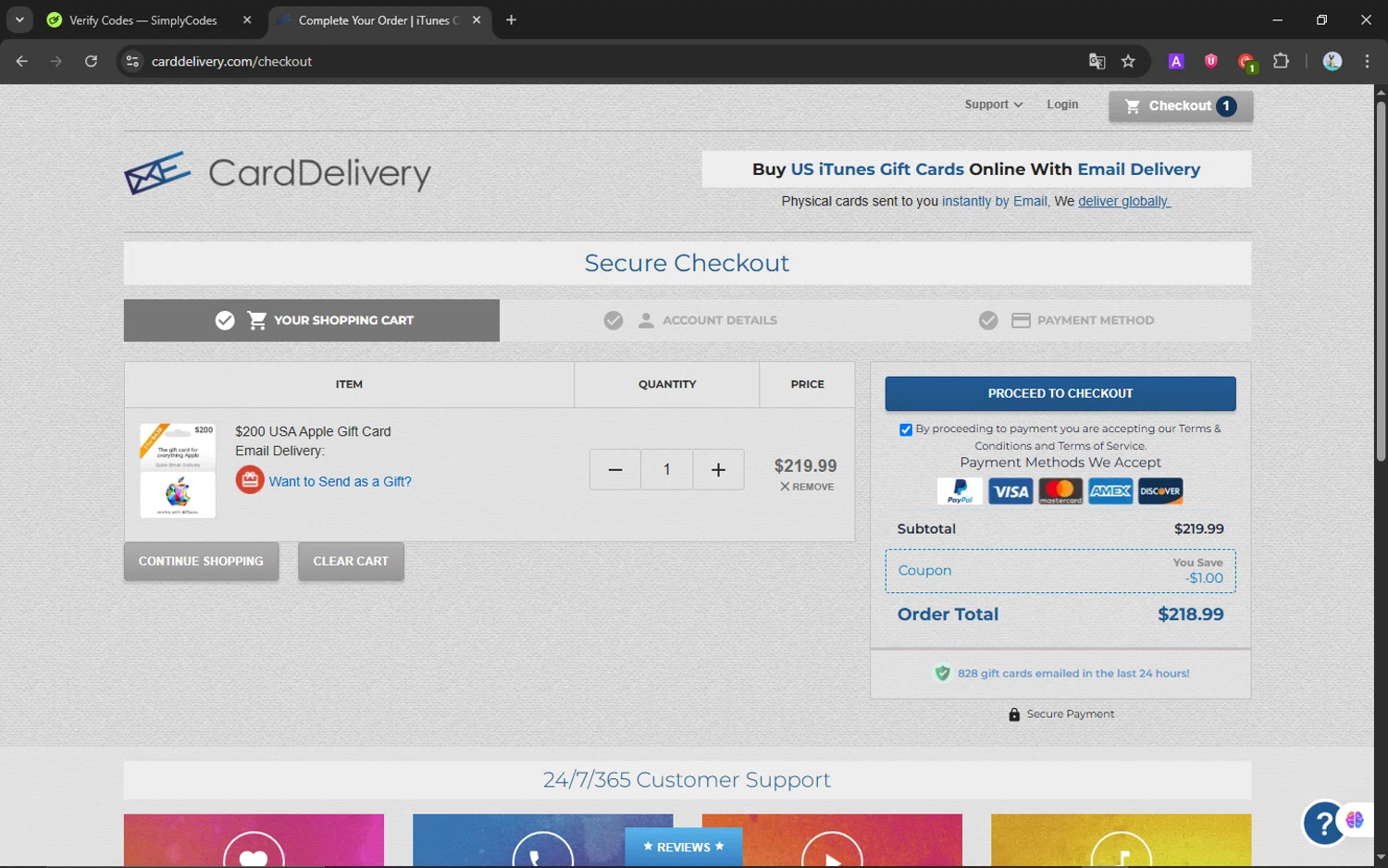Select Account Details step
The width and height of the screenshot is (1388, 868).
[x=690, y=320]
